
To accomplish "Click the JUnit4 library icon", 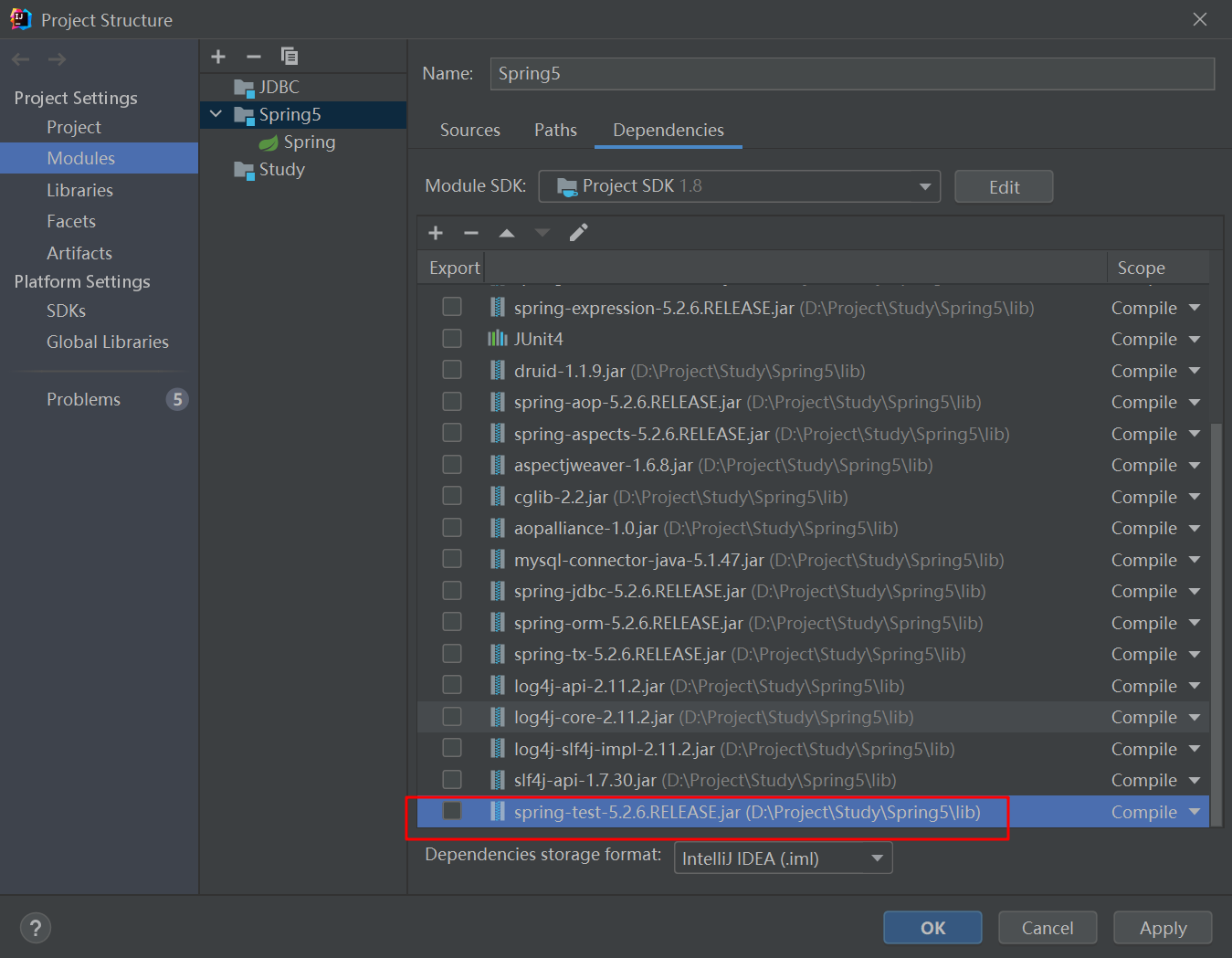I will (498, 339).
